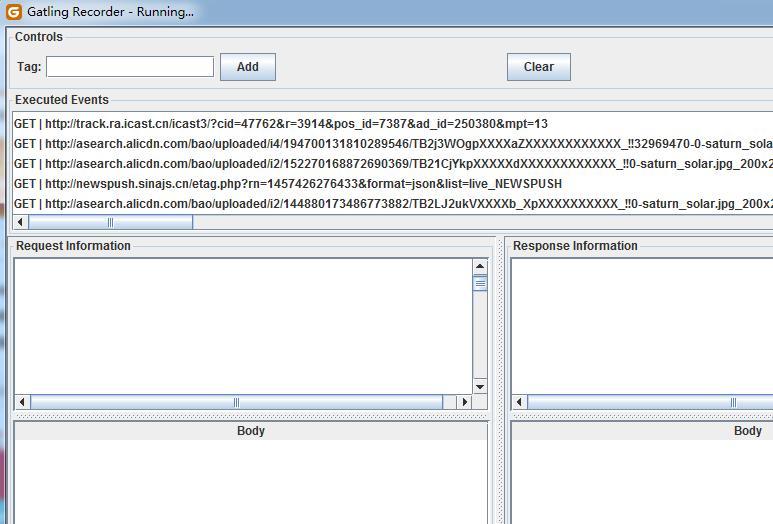Select the GET event with 14488017348677388​2
773x524 pixels.
point(393,204)
